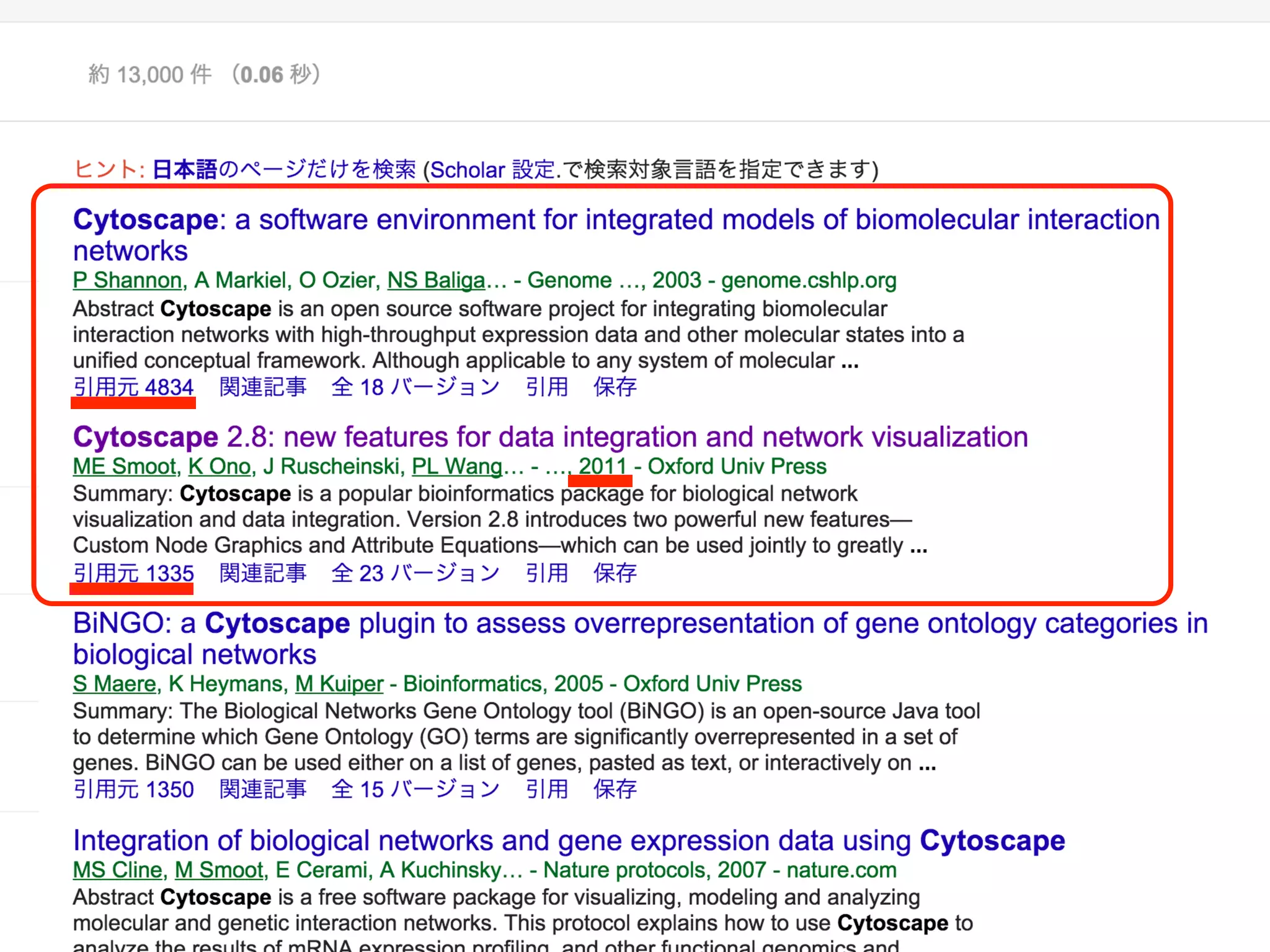Open 引用元 4834 citations link
1270x952 pixels.
pyautogui.click(x=133, y=387)
